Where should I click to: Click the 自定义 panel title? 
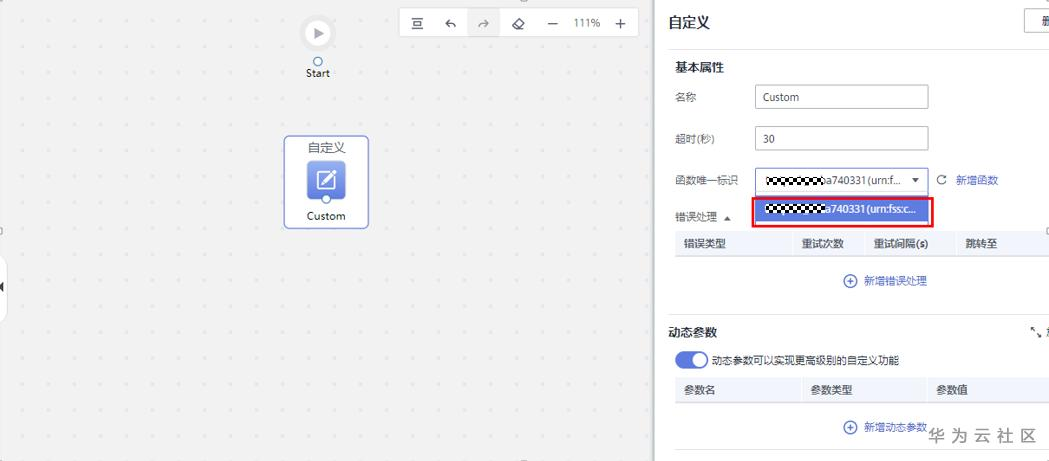(689, 22)
